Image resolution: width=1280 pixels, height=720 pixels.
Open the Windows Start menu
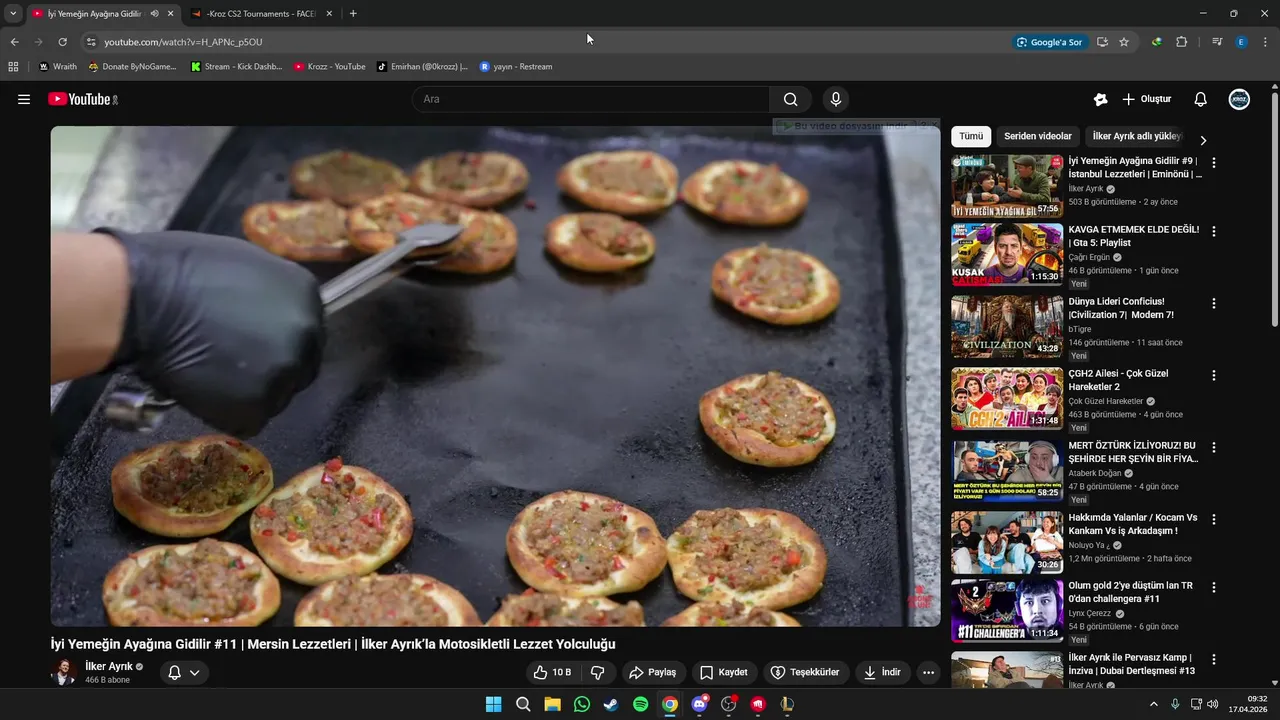click(x=493, y=704)
